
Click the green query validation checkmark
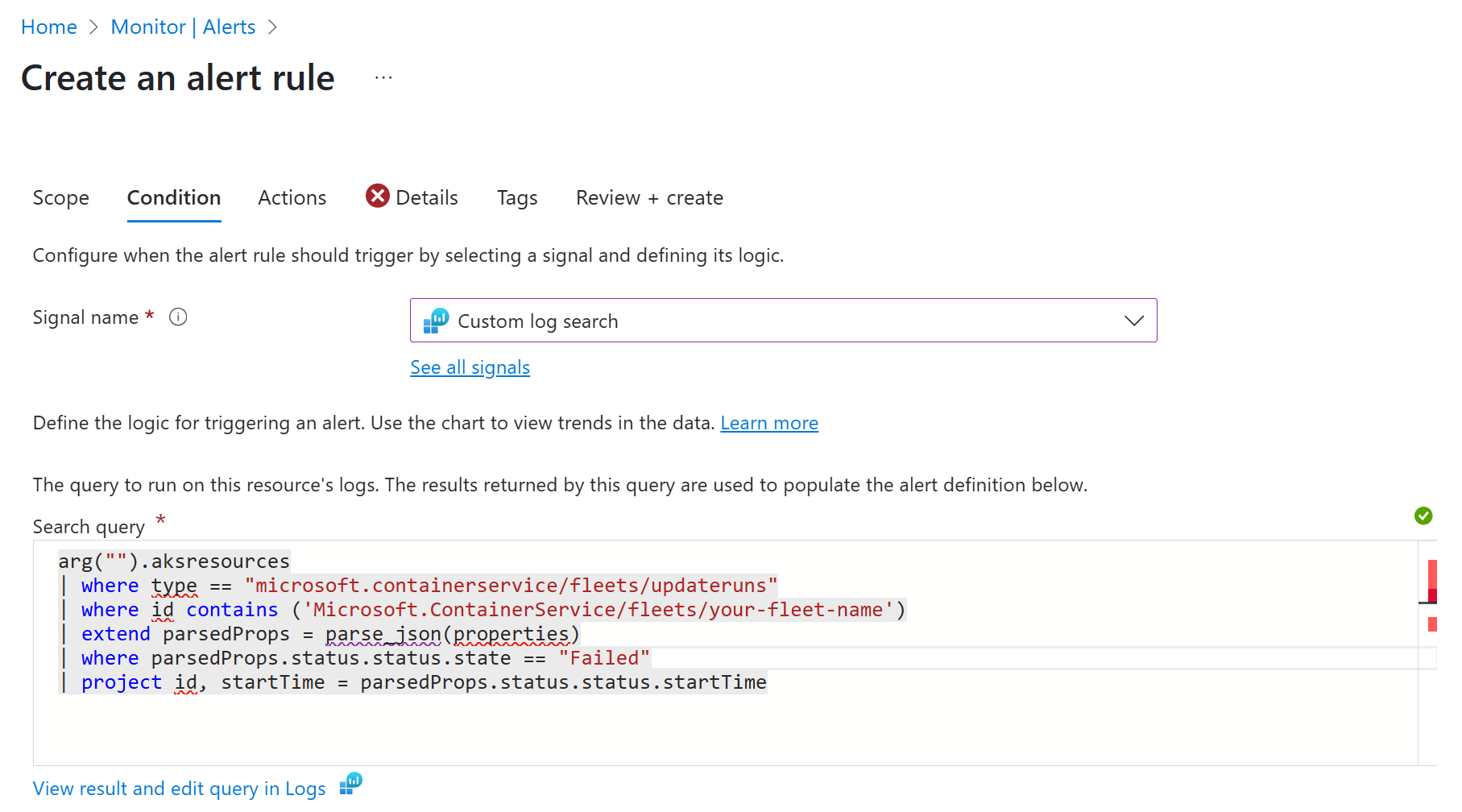1423,516
